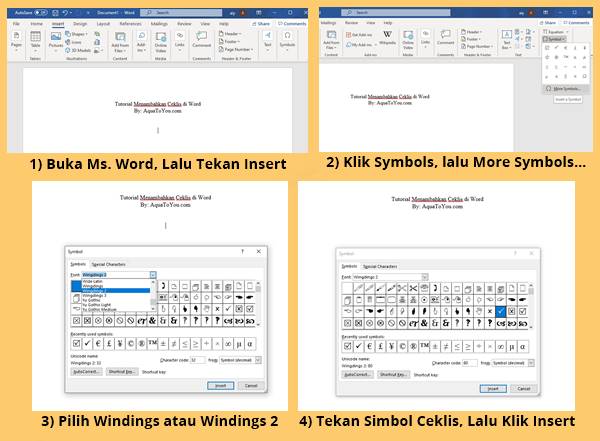Screen dimensions: 600x441
Task: Open My Add-ins in step 2 ribbon
Action: 361,45
